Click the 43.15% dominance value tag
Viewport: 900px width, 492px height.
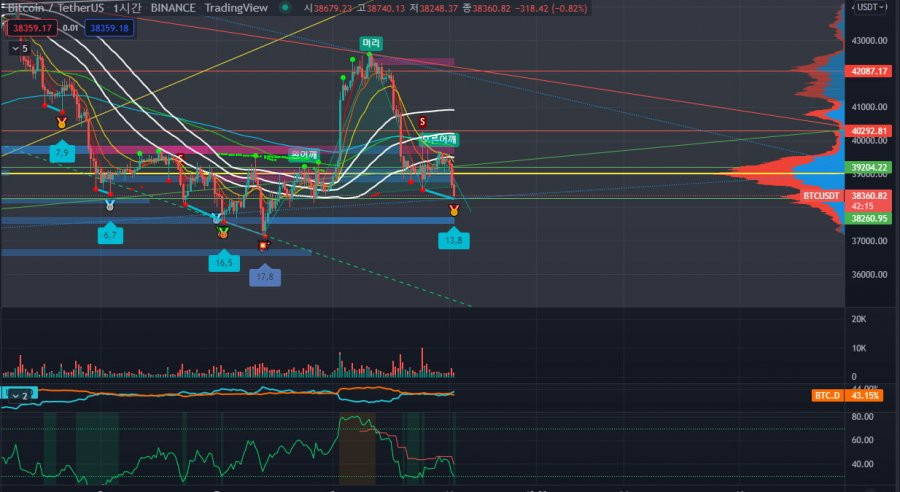864,396
